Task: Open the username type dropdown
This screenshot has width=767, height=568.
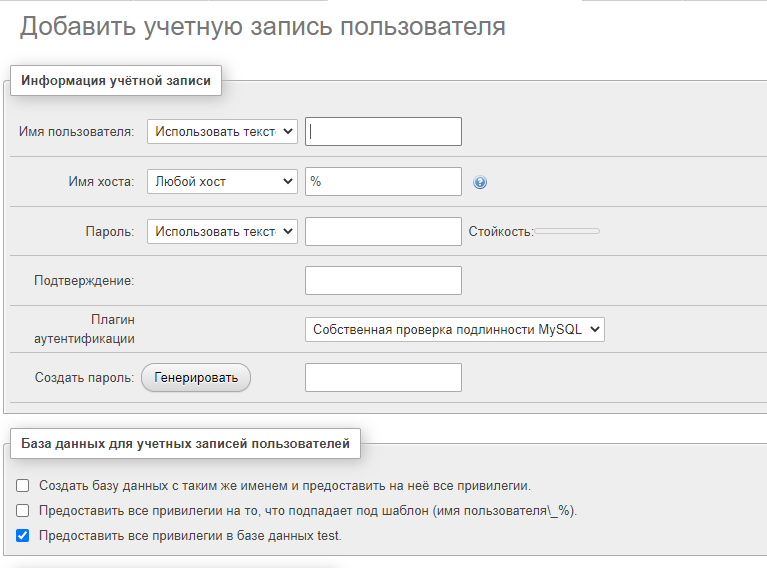Action: pyautogui.click(x=222, y=132)
